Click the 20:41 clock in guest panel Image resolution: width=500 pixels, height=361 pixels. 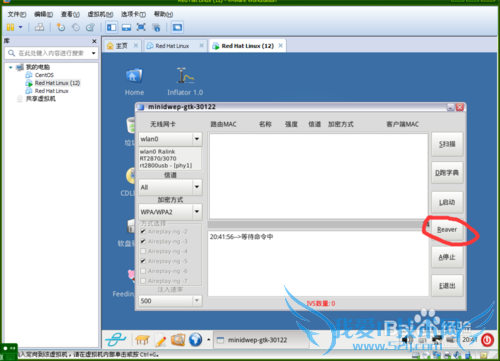tap(469, 340)
